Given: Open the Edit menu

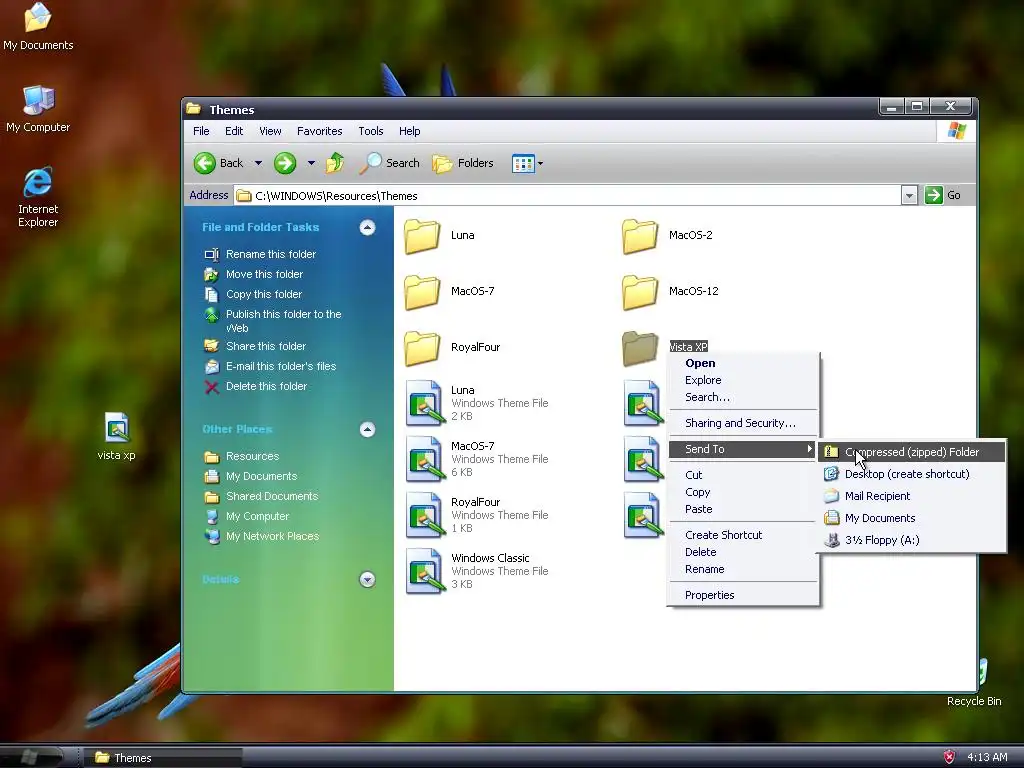Looking at the screenshot, I should point(234,131).
